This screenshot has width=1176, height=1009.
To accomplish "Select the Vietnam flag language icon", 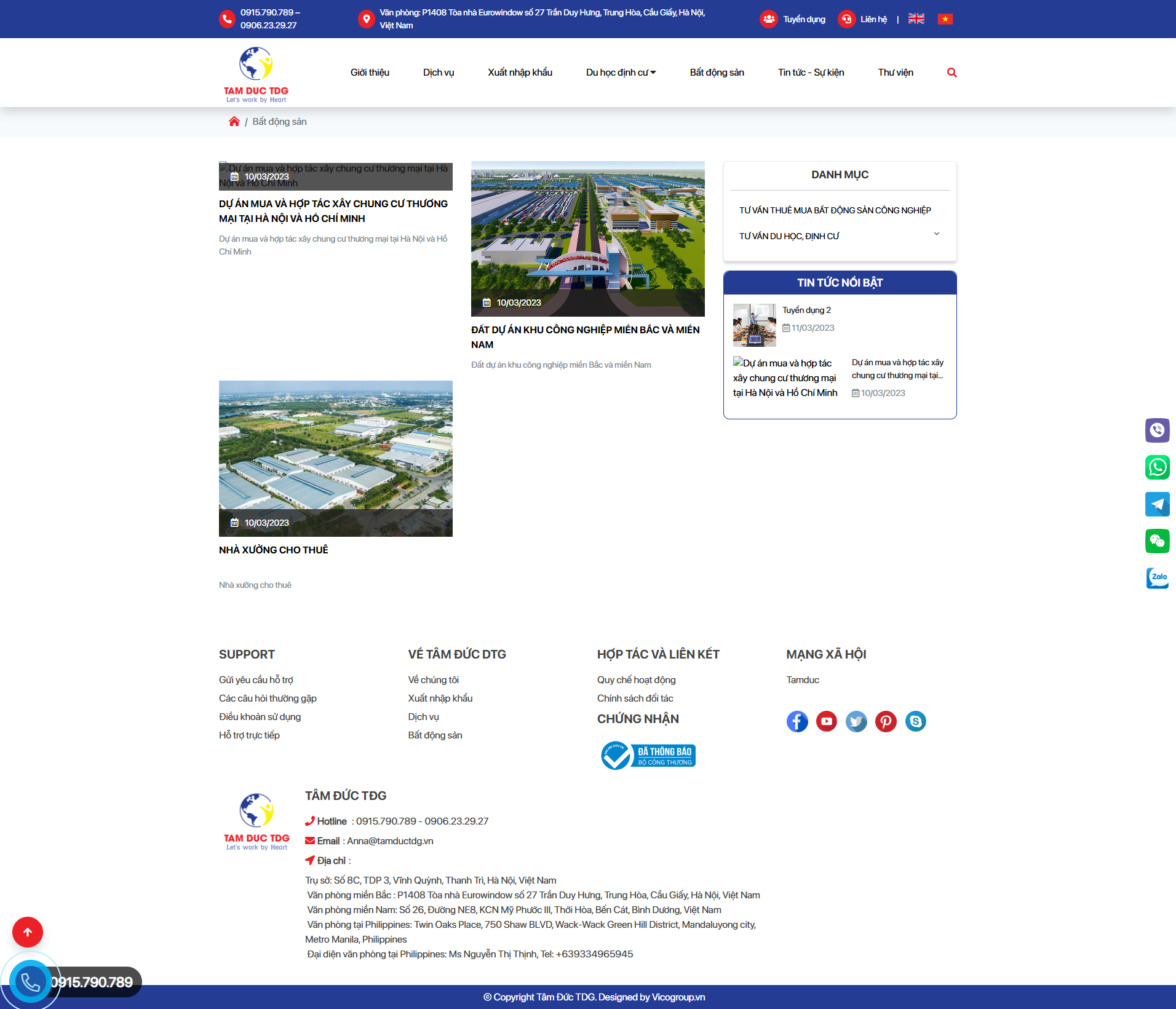I will [x=945, y=19].
